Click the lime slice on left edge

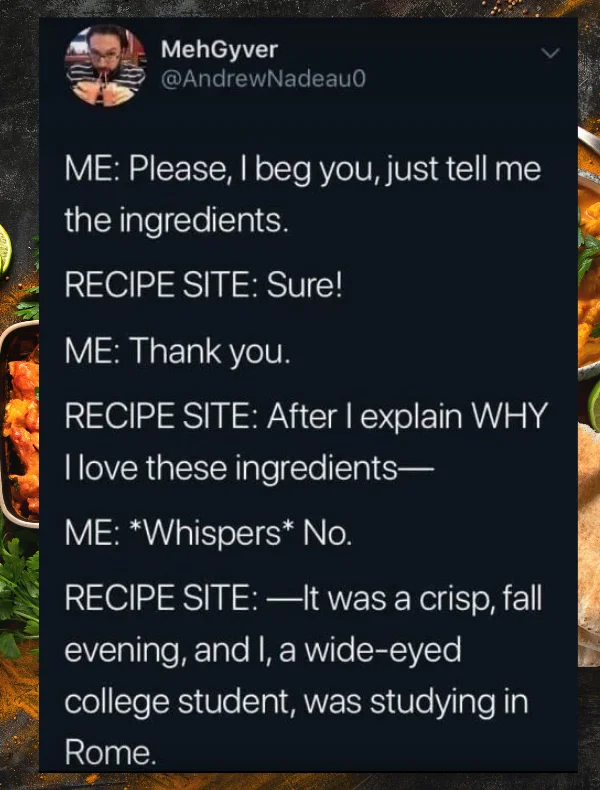[x=5, y=250]
